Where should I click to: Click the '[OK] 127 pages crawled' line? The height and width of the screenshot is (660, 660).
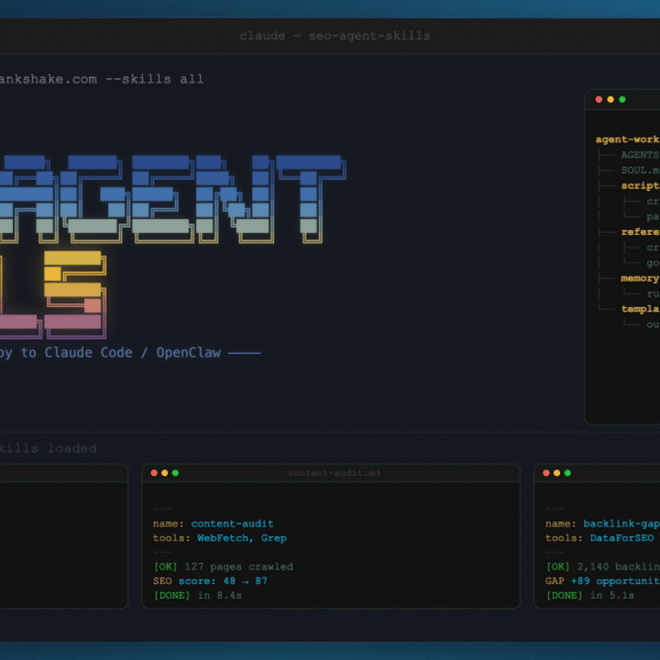click(223, 567)
